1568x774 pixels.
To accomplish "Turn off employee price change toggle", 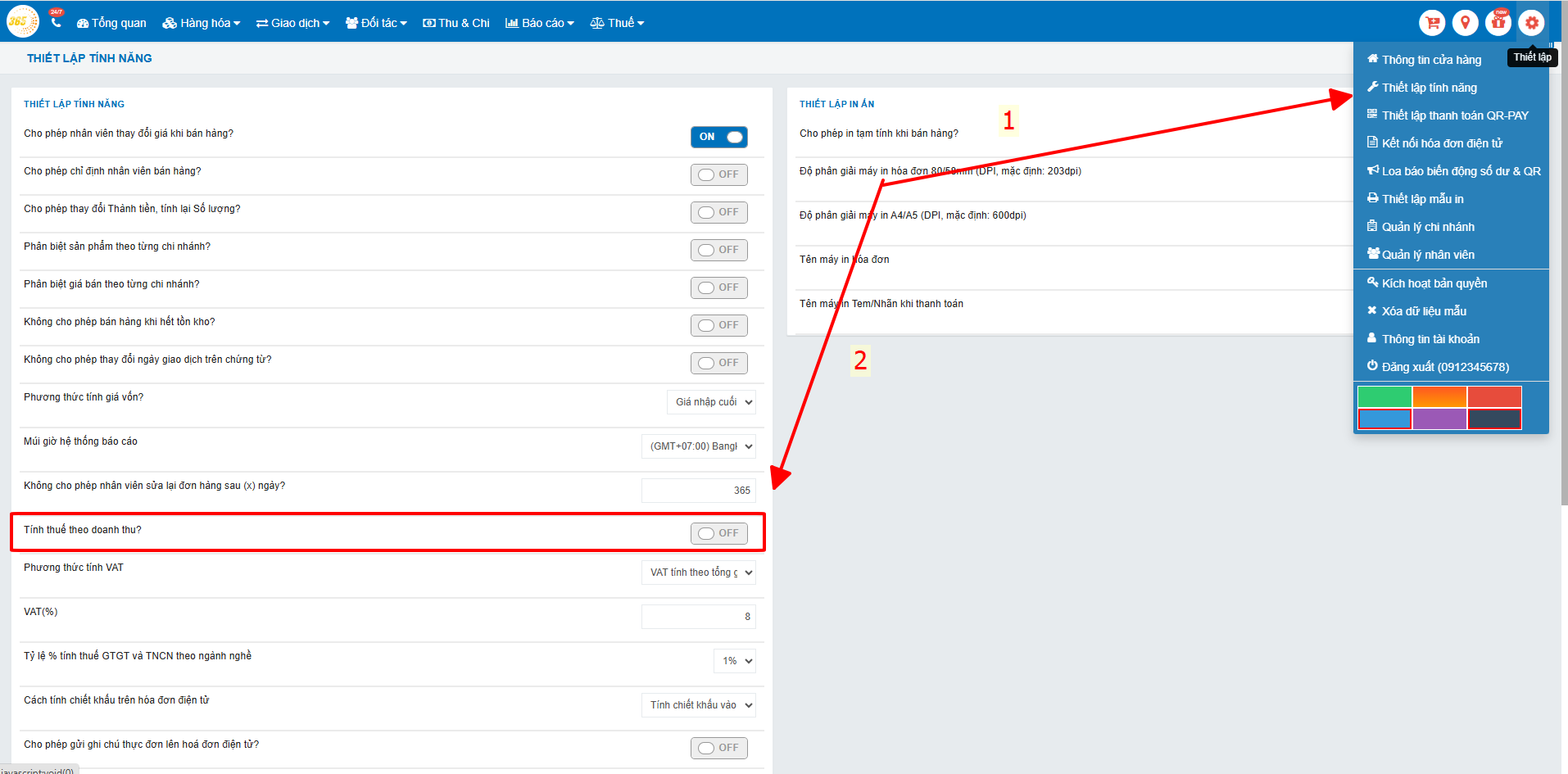I will 718,137.
